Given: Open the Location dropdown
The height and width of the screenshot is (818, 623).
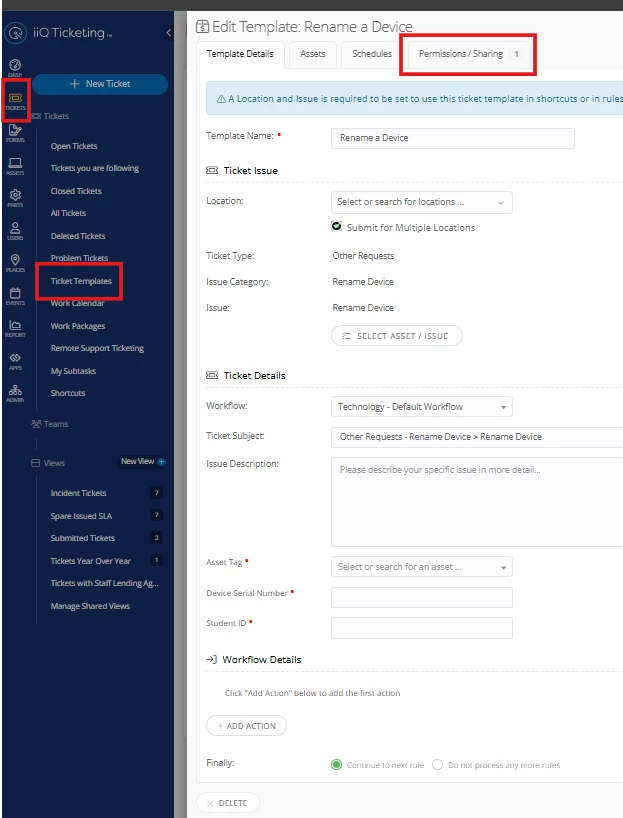Looking at the screenshot, I should (422, 202).
